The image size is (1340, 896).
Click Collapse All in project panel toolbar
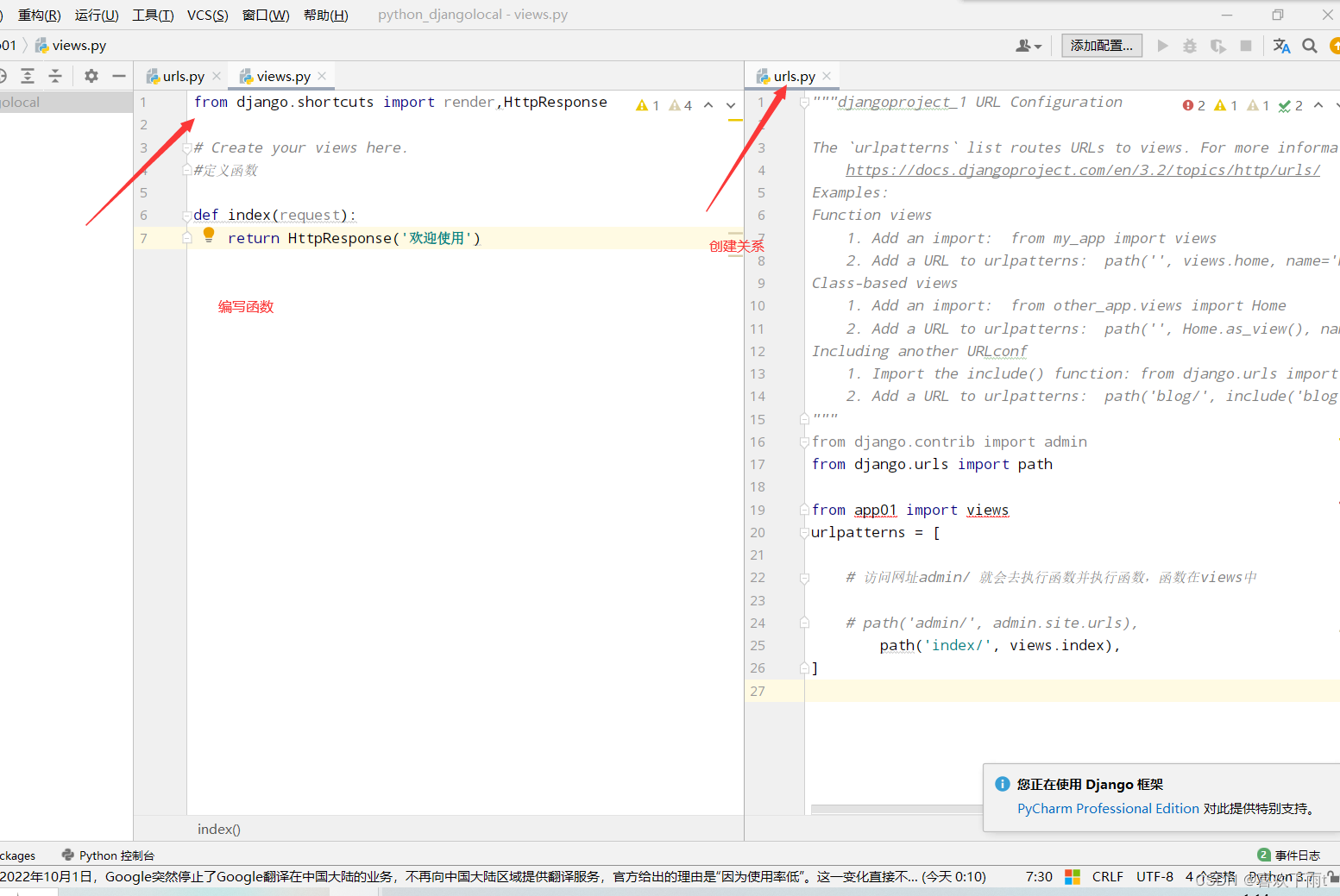[55, 76]
